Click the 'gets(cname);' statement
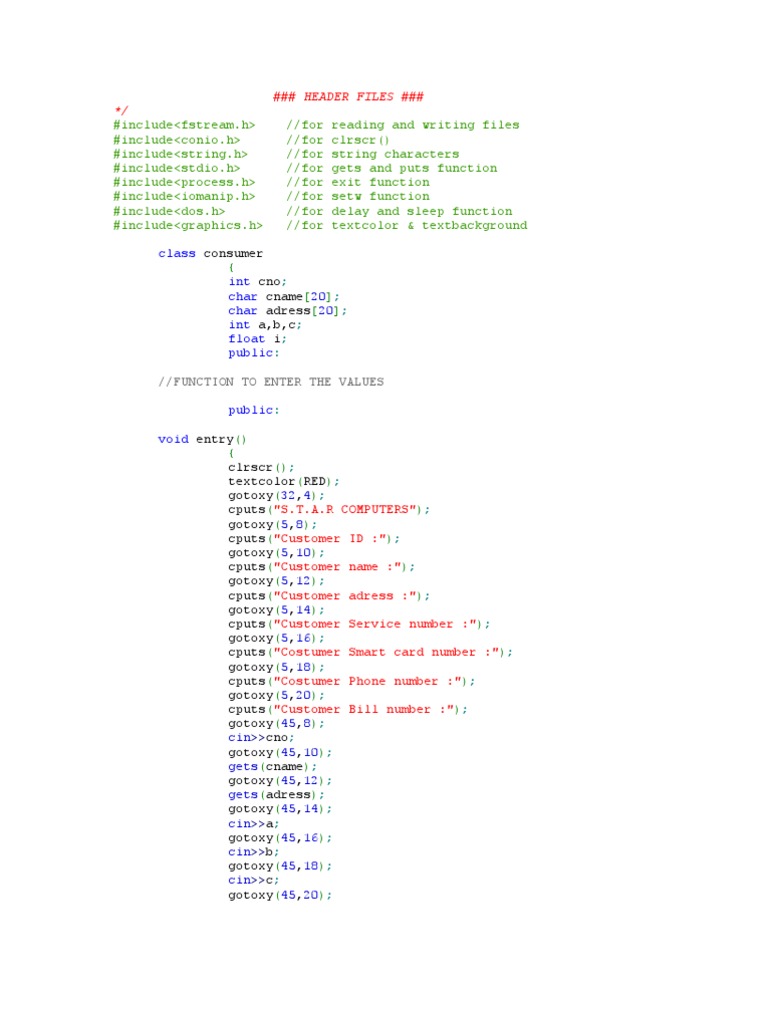The height and width of the screenshot is (1024, 768). (272, 767)
